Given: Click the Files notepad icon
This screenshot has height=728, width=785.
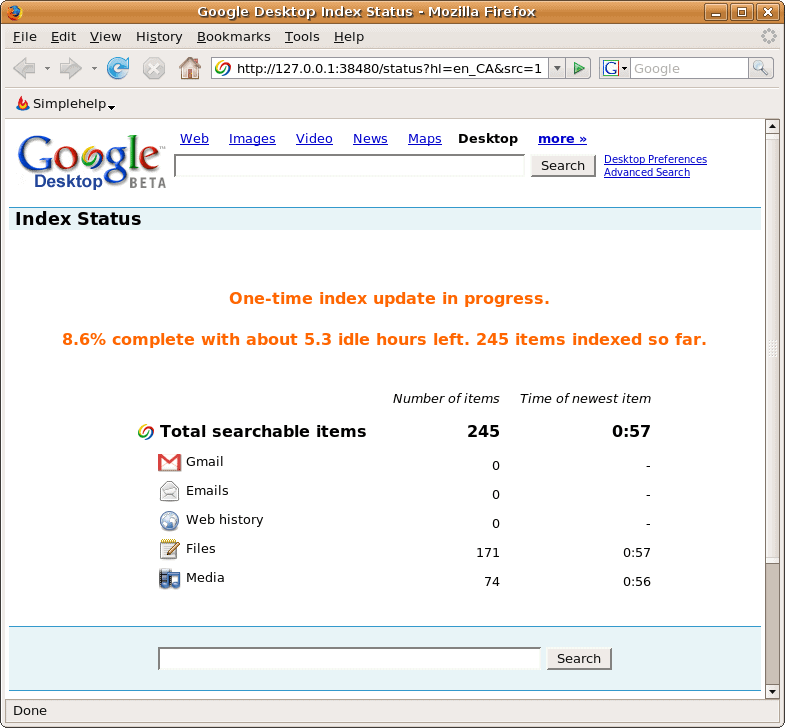Looking at the screenshot, I should (169, 549).
